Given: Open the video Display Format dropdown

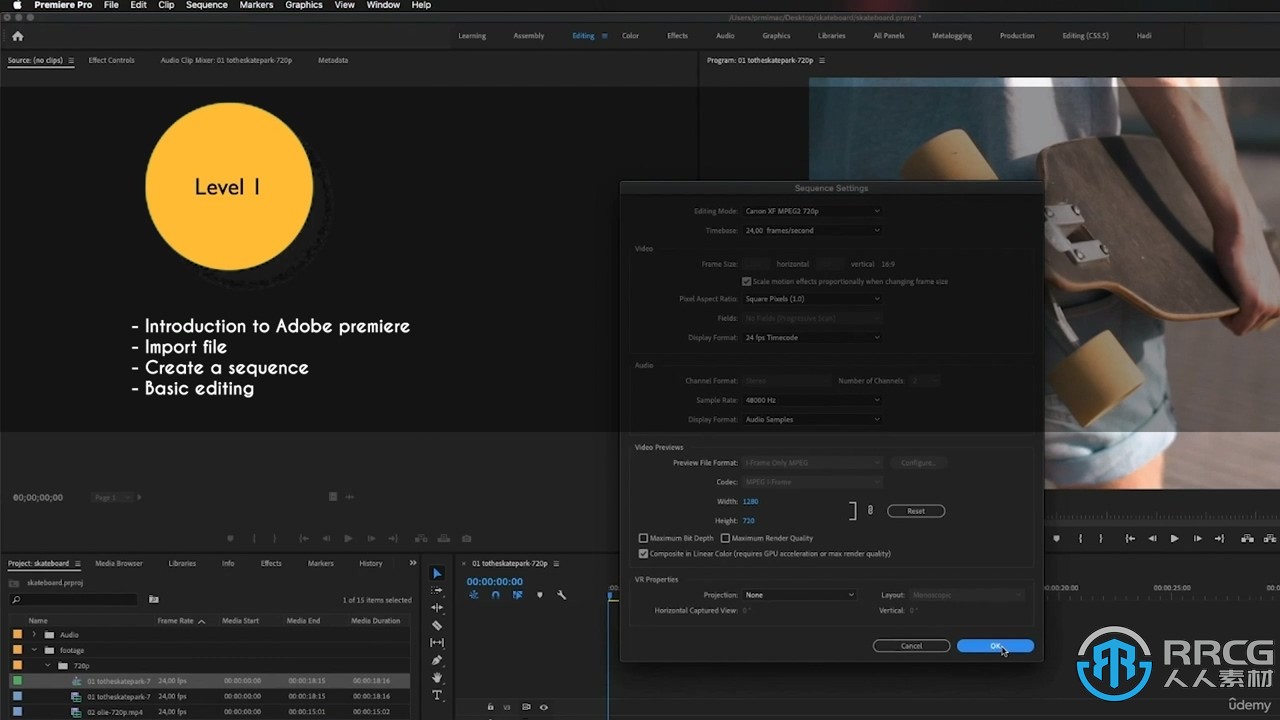Looking at the screenshot, I should (812, 337).
